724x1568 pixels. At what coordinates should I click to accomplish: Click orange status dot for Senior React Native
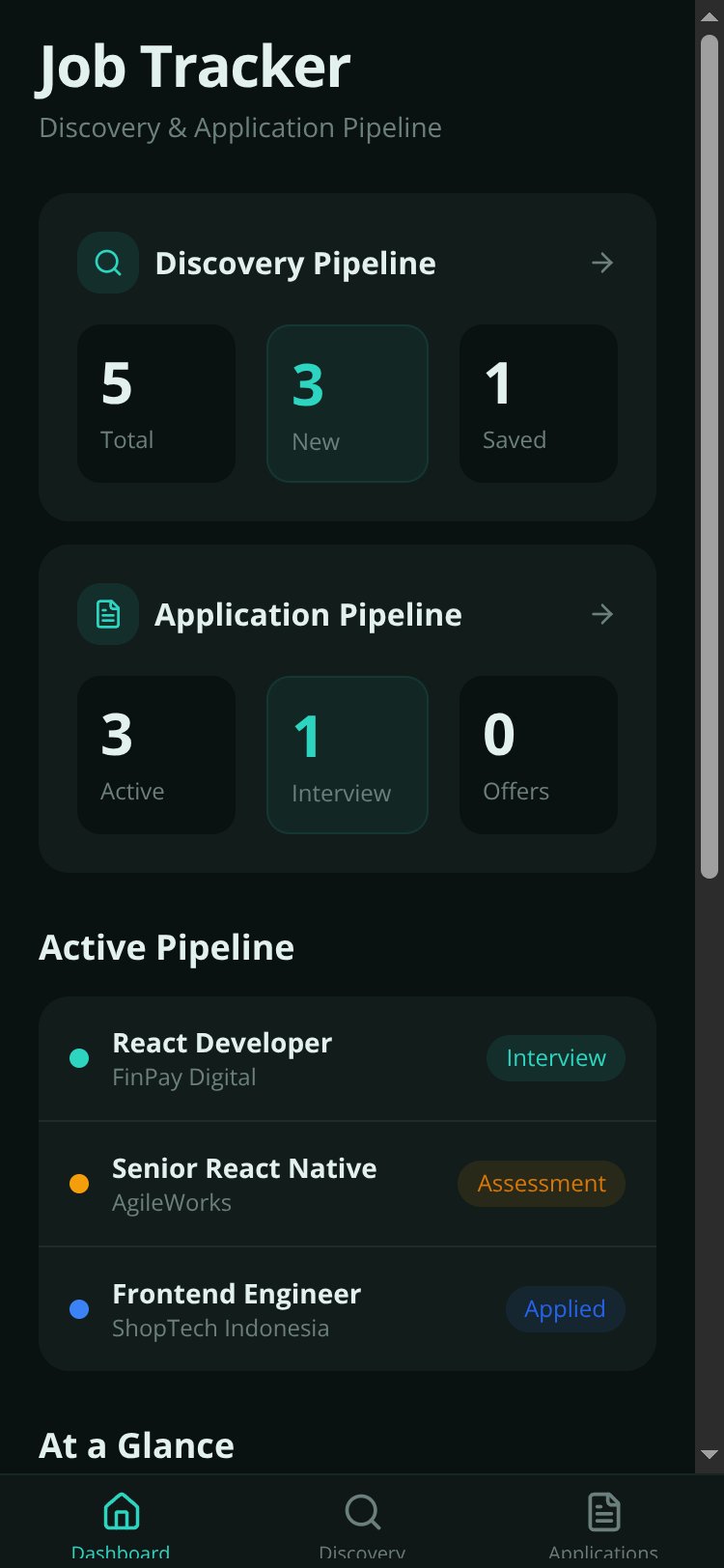(x=79, y=1184)
